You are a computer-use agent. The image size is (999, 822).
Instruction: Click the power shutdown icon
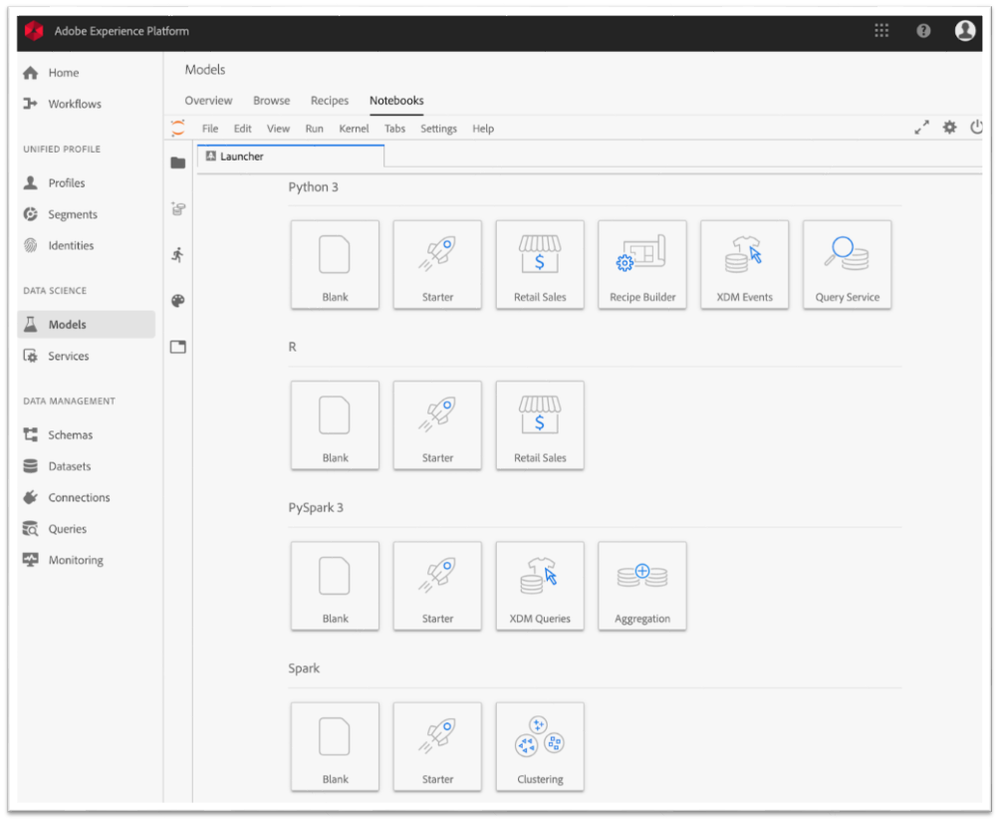[x=976, y=127]
